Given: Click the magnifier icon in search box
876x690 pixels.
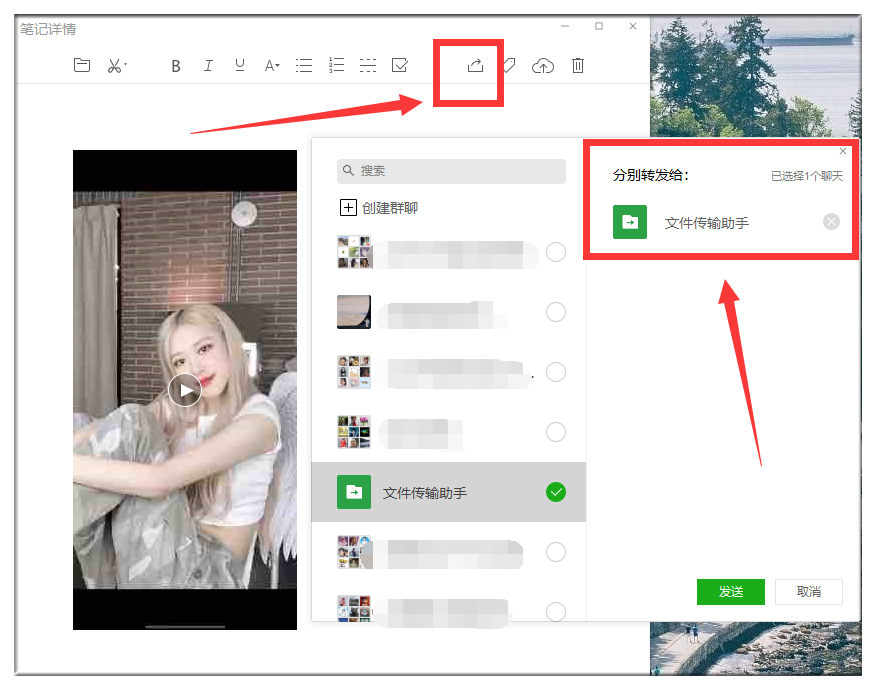Looking at the screenshot, I should pos(348,170).
